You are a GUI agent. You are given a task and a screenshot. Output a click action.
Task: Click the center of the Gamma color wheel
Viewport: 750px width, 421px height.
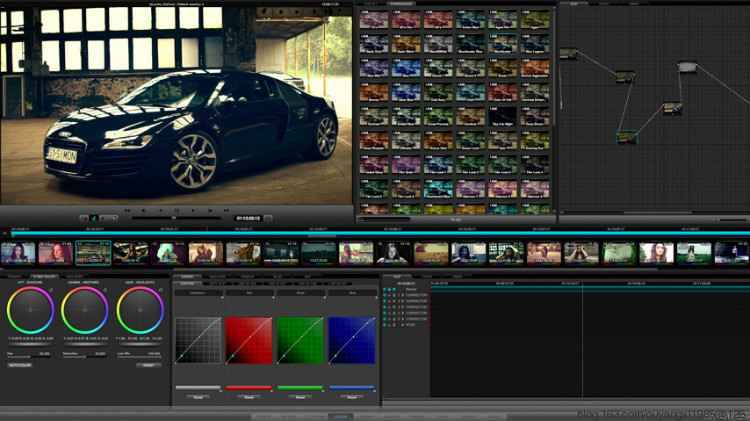point(85,310)
